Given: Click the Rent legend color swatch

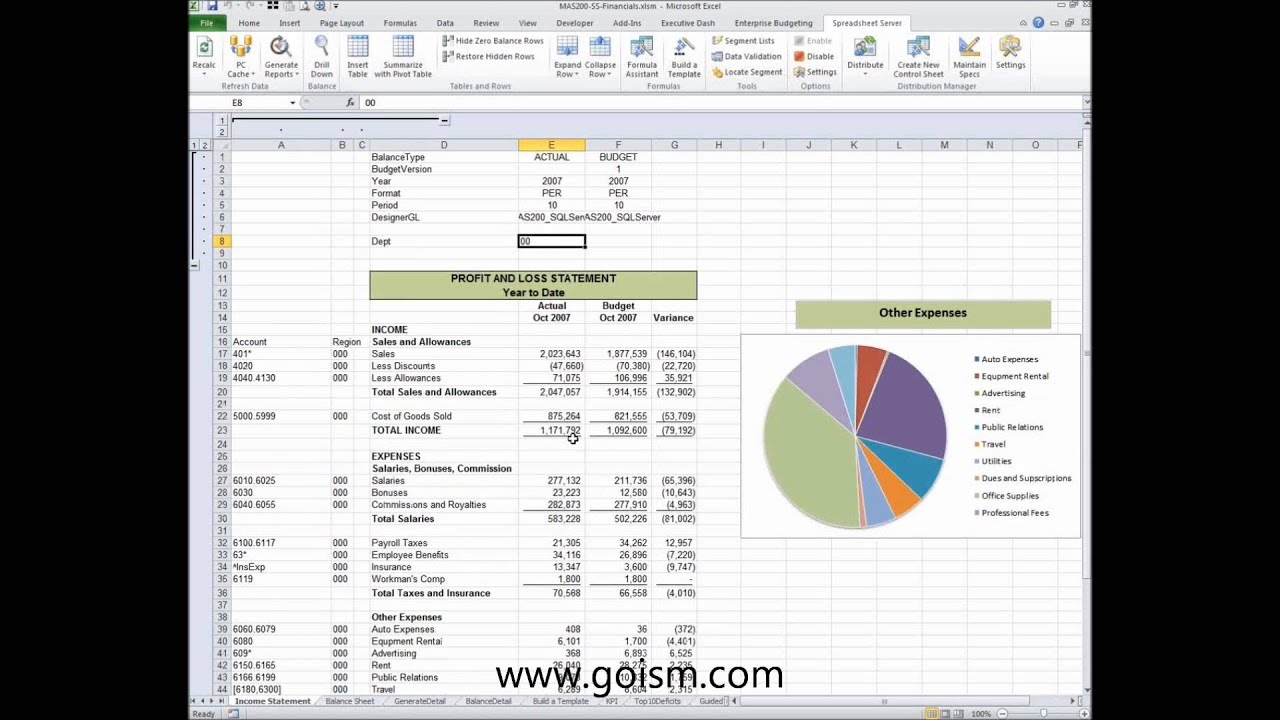Looking at the screenshot, I should (x=977, y=410).
